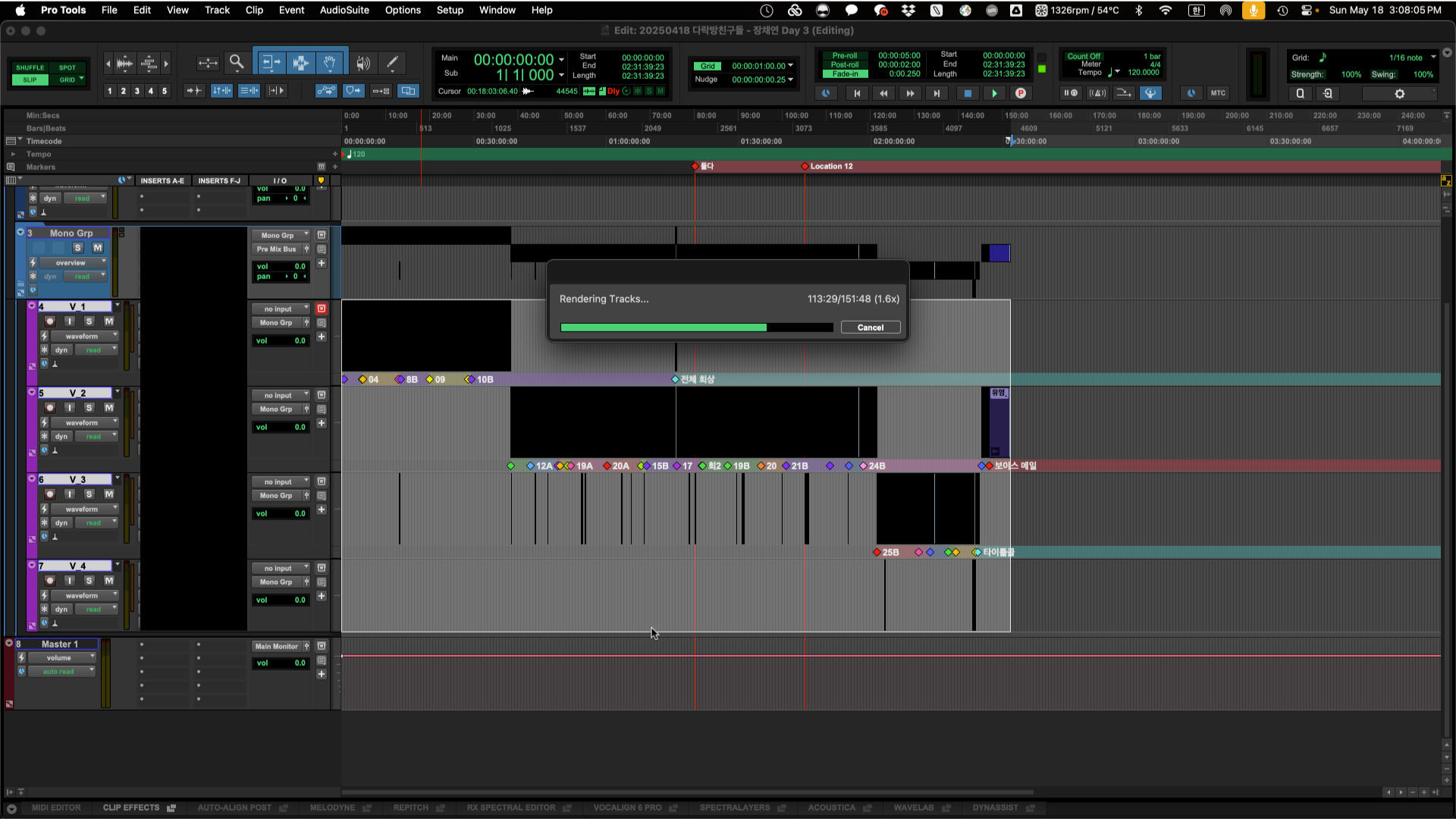
Task: Select the Zoomer magnifier tool
Action: coord(237,63)
